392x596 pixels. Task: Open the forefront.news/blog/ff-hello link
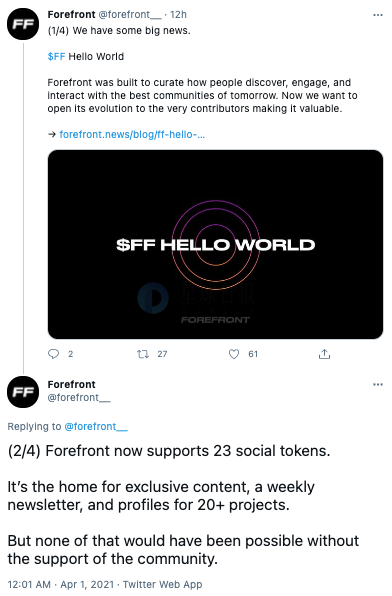(132, 135)
